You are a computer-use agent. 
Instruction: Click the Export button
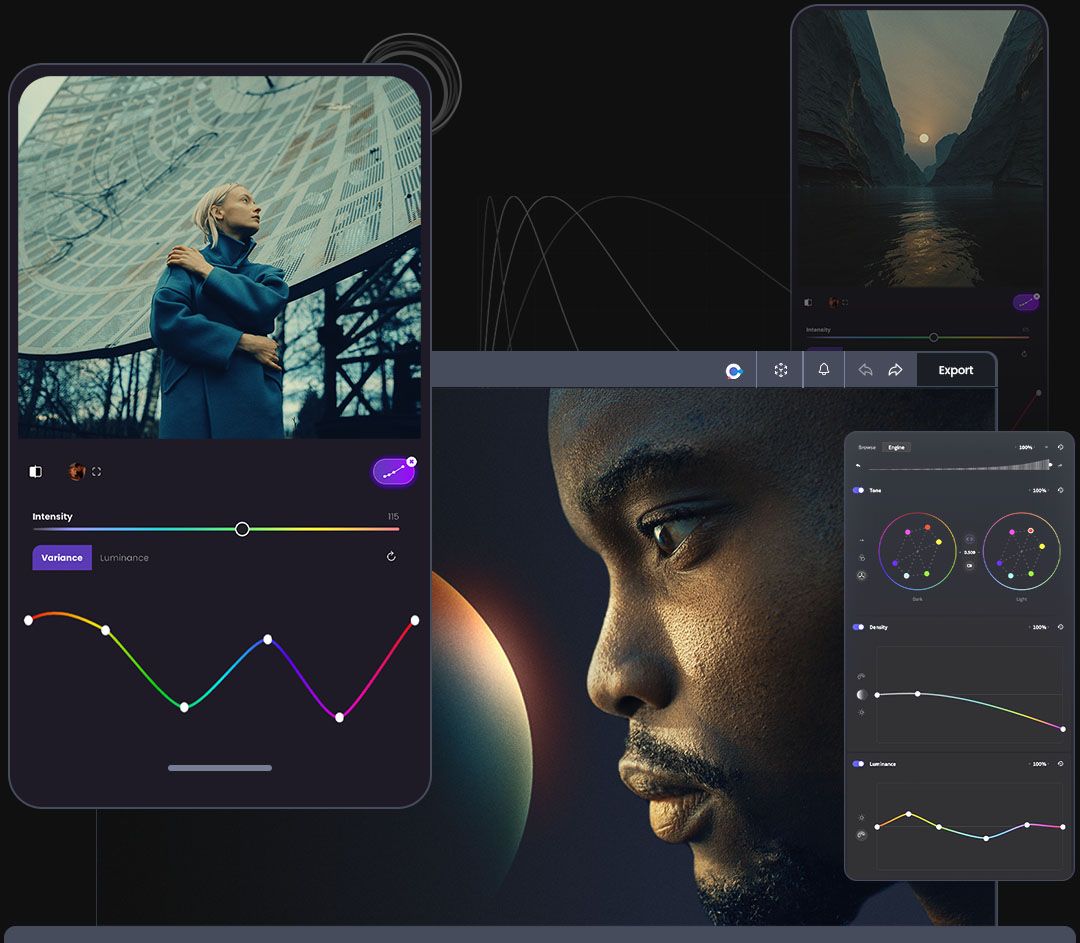[x=956, y=369]
